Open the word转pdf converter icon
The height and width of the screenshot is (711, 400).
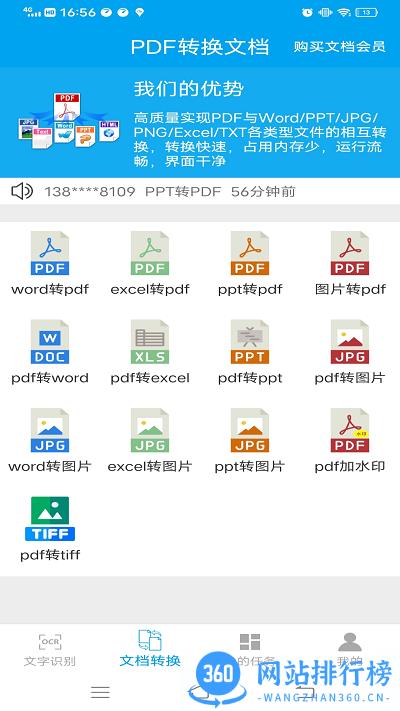coord(50,253)
